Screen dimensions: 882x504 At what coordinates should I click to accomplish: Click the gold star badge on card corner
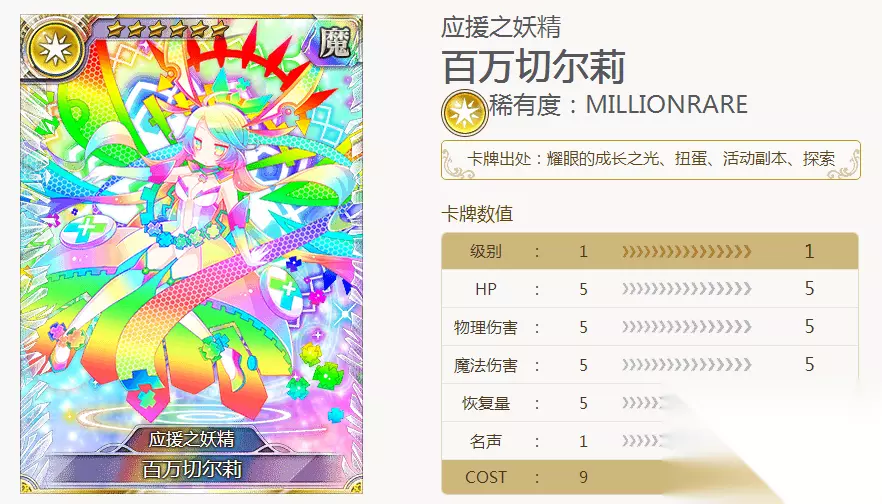tap(55, 50)
